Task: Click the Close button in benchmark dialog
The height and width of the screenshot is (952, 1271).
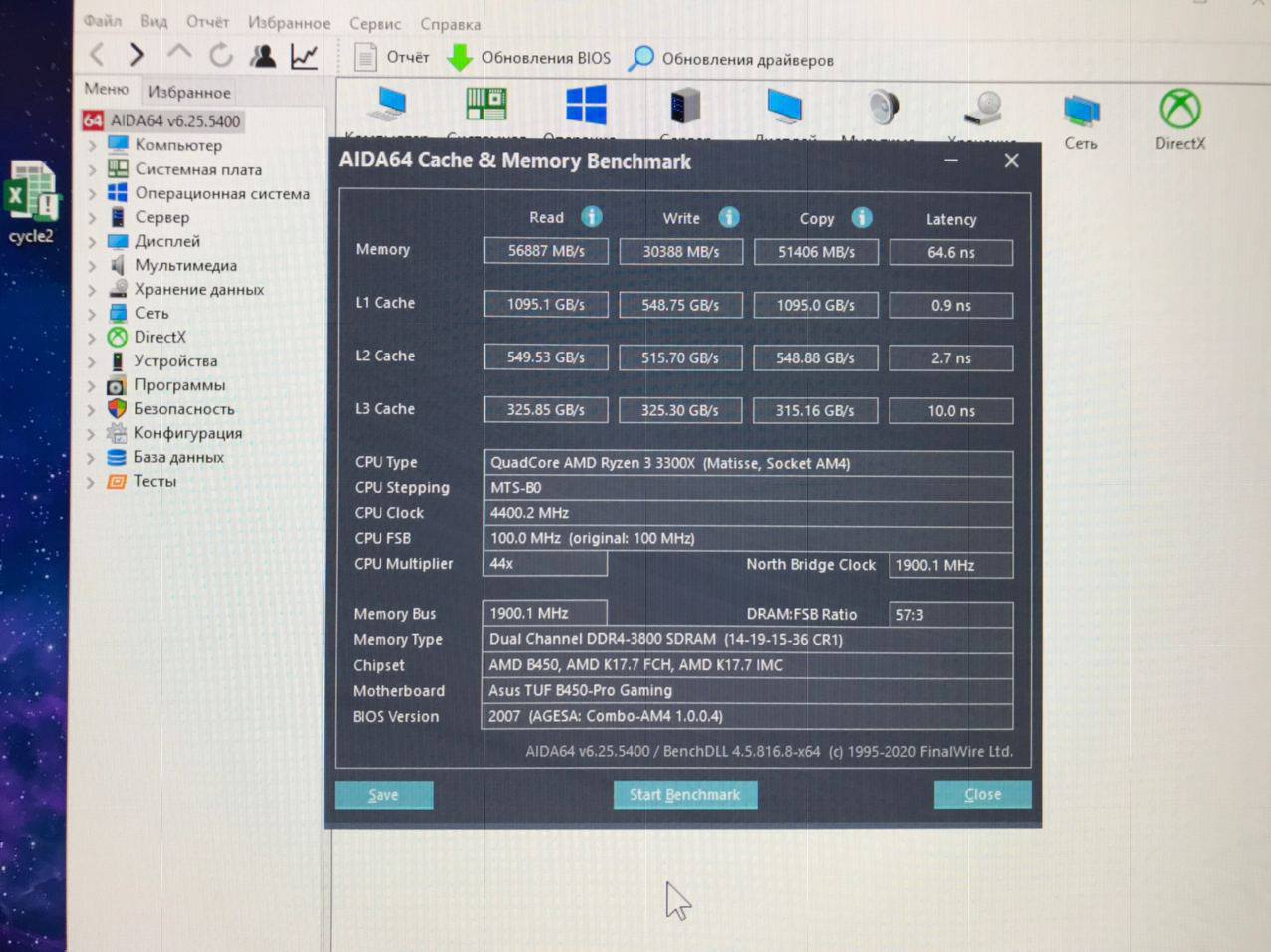Action: click(x=983, y=794)
